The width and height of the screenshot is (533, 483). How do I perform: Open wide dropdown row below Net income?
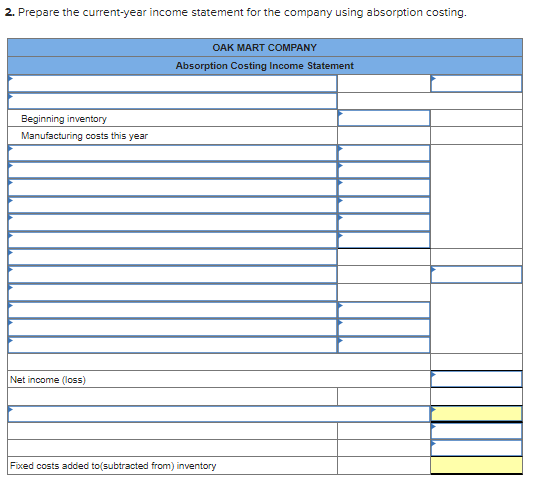pos(219,414)
